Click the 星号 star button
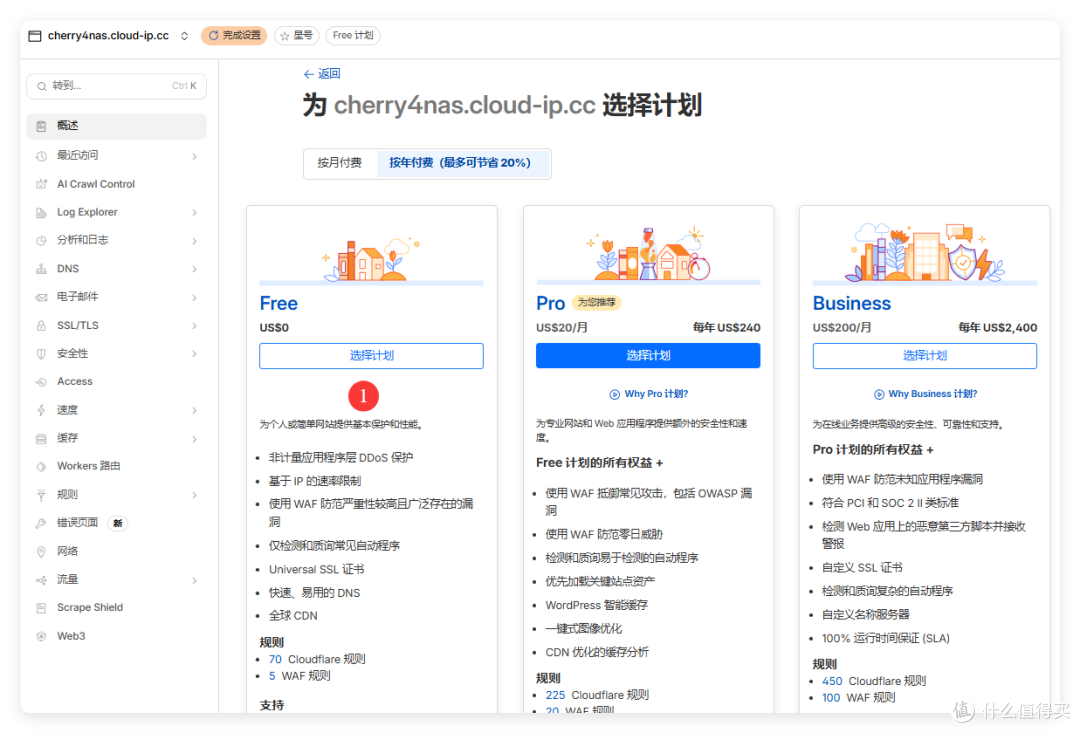Image resolution: width=1080 pixels, height=733 pixels. (297, 36)
